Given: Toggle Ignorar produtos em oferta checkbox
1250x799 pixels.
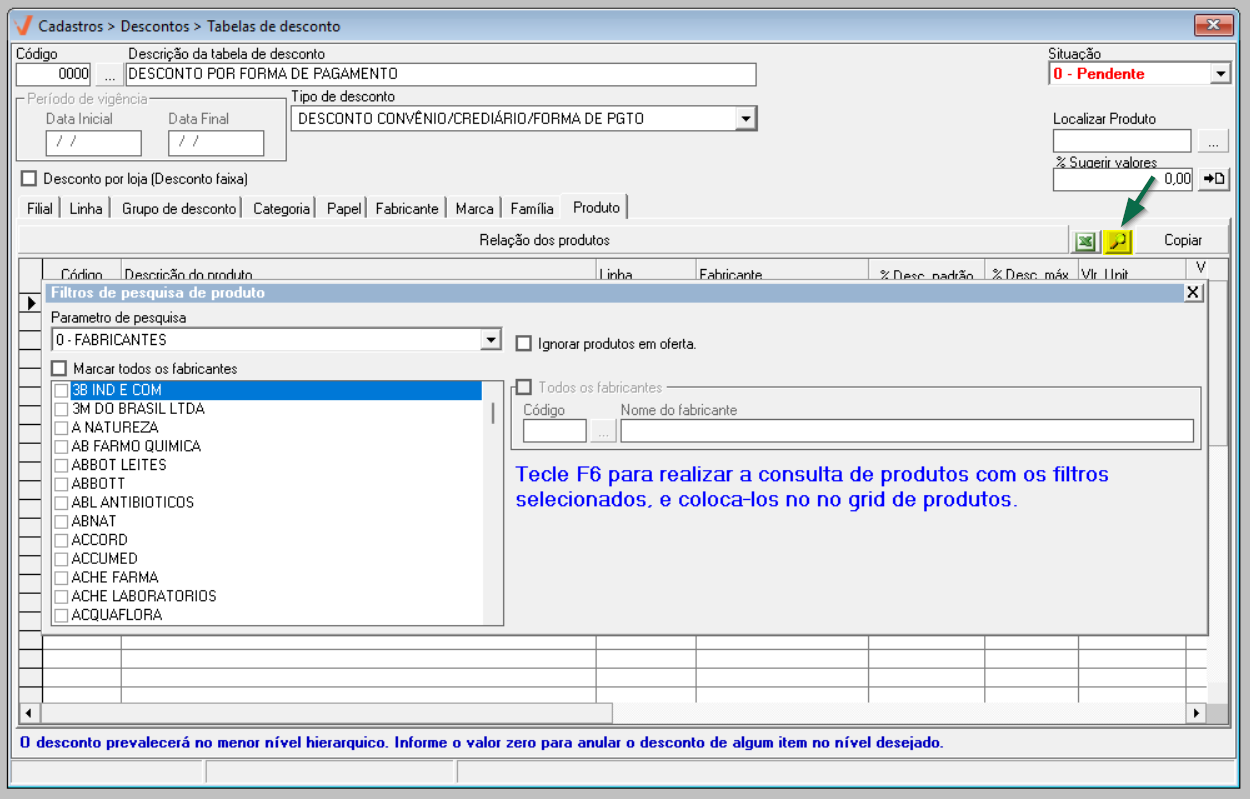Looking at the screenshot, I should (523, 344).
